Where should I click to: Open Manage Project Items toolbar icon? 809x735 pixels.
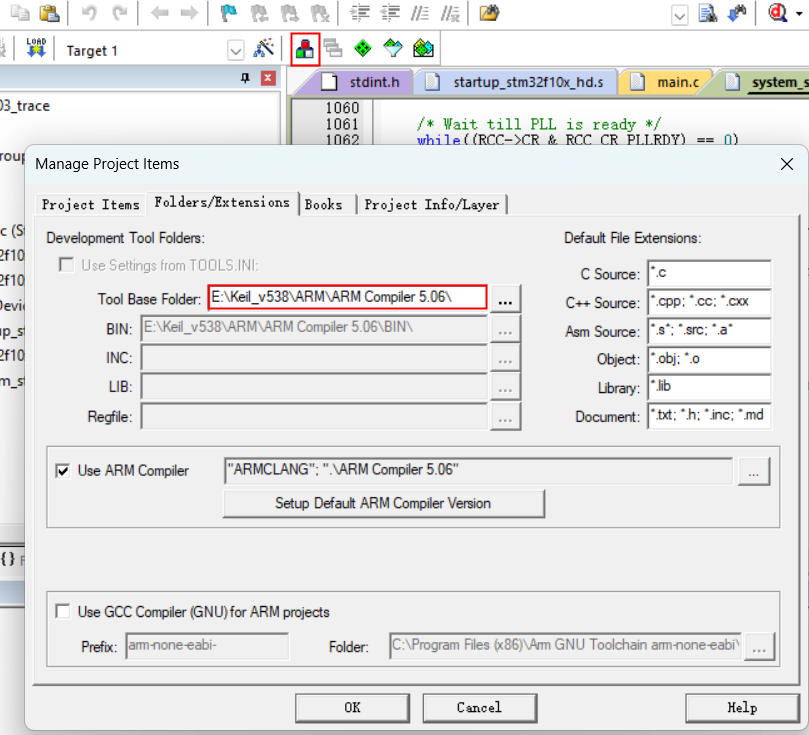click(305, 49)
